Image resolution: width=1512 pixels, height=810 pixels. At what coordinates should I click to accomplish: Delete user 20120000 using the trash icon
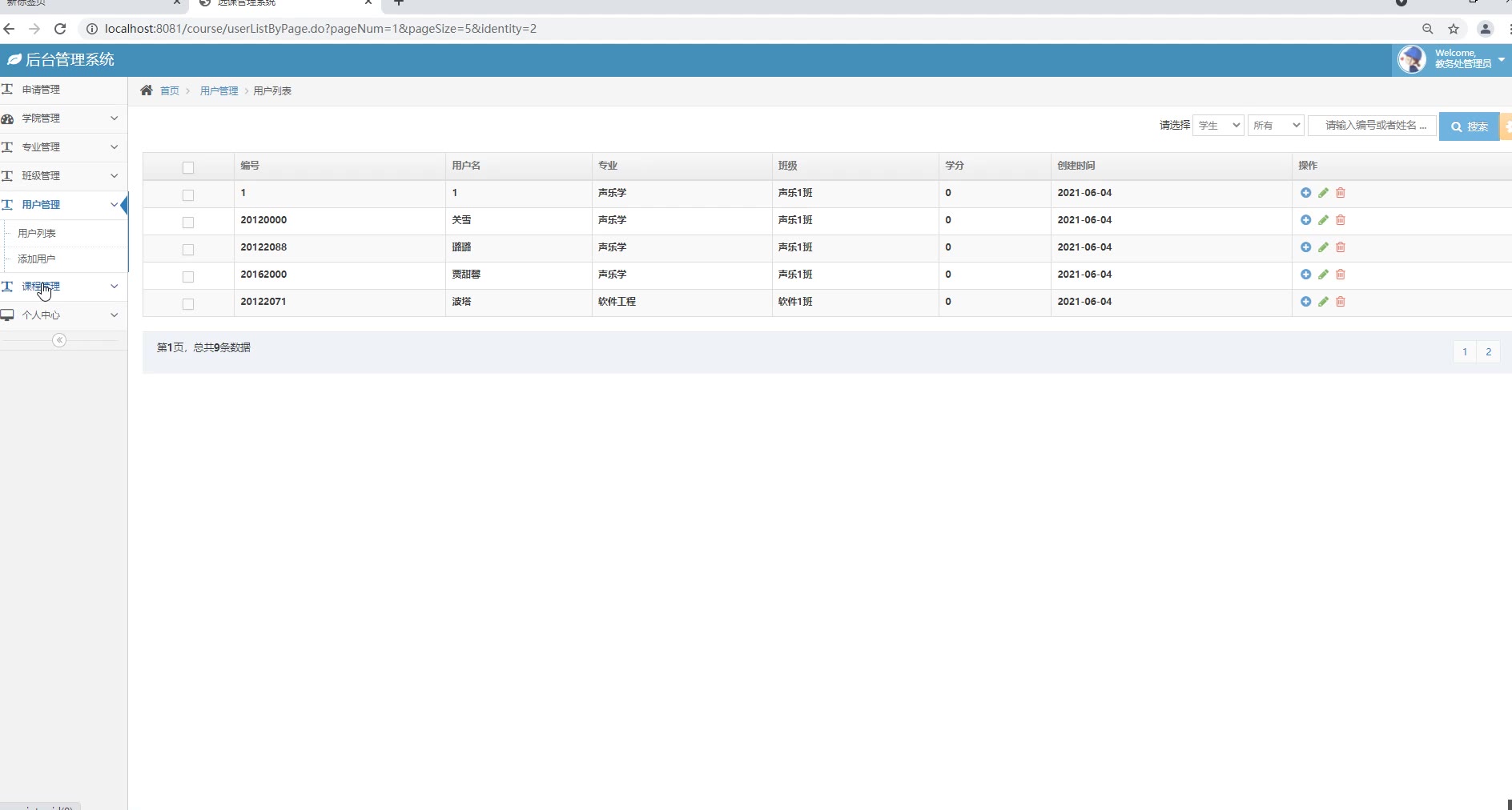point(1341,220)
